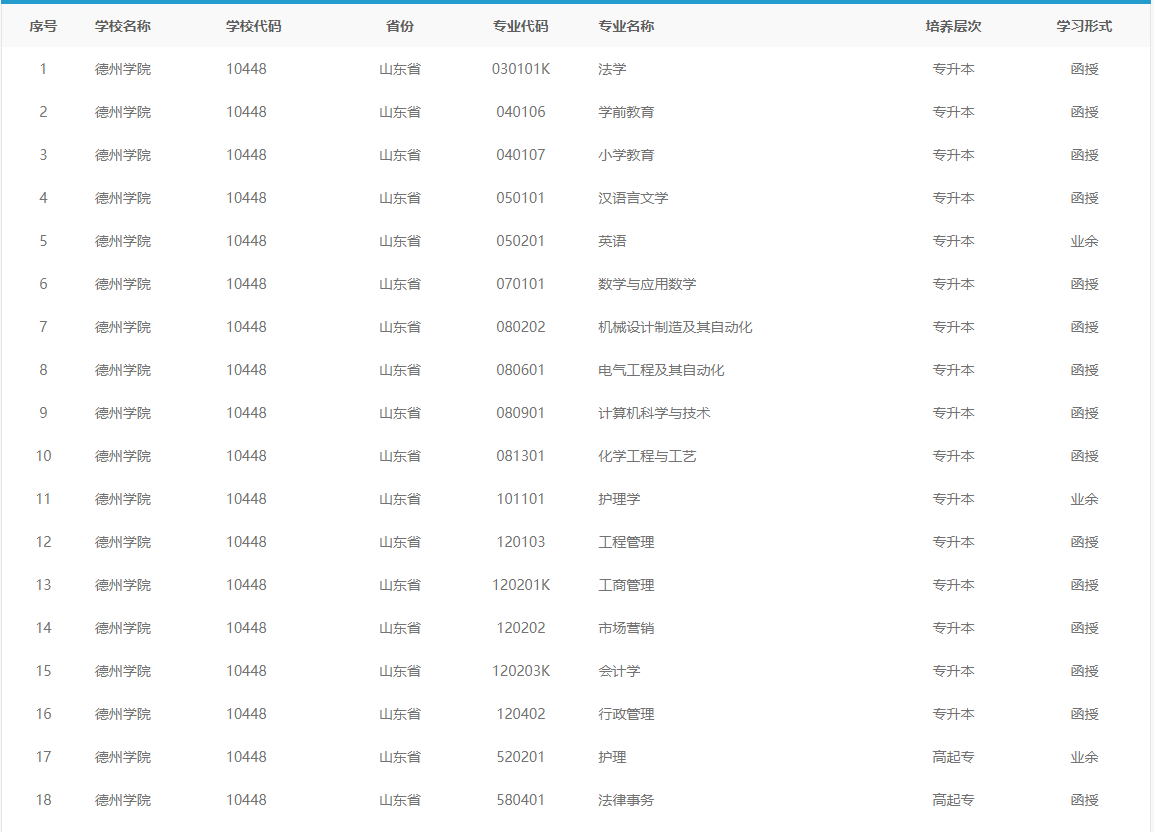Screen dimensions: 1154x832
Task: Click sequence number 7
Action: pos(43,327)
